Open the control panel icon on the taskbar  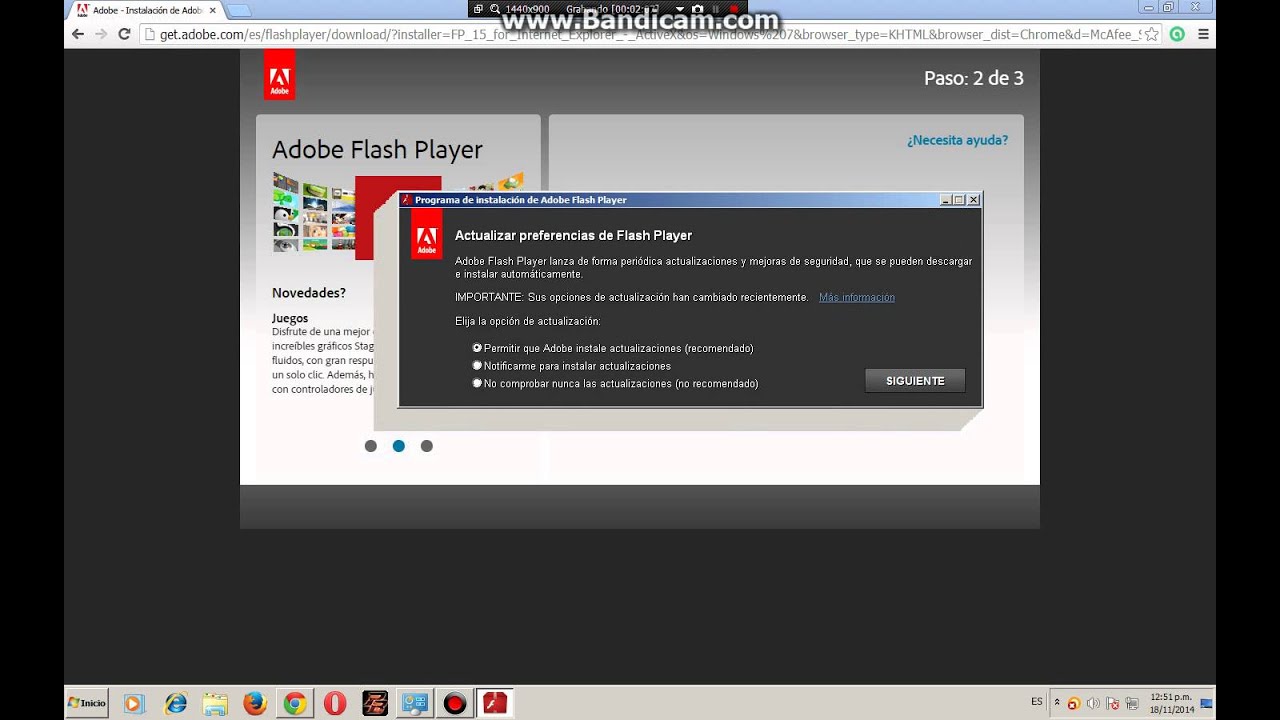415,704
